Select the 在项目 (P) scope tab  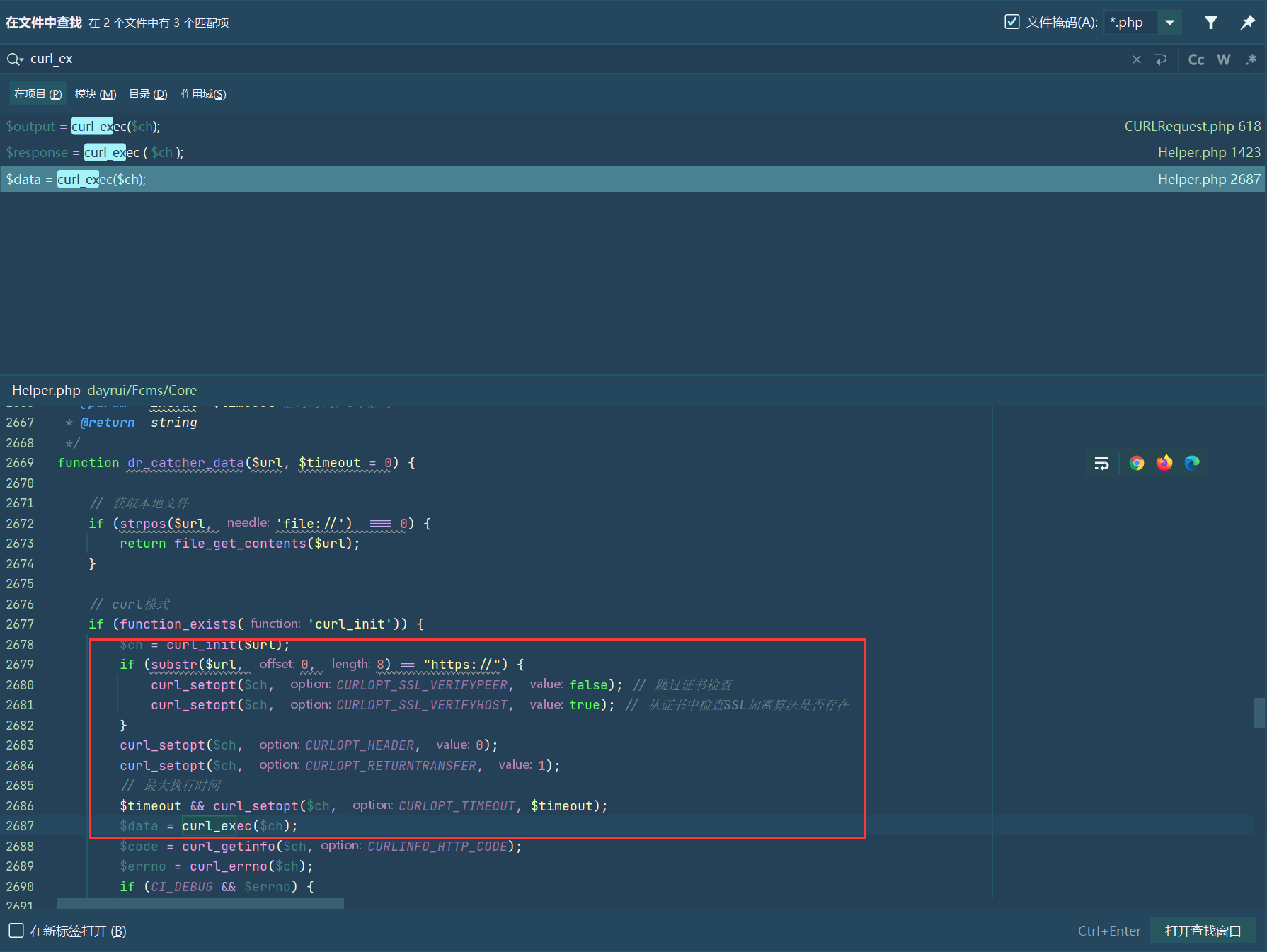point(38,94)
